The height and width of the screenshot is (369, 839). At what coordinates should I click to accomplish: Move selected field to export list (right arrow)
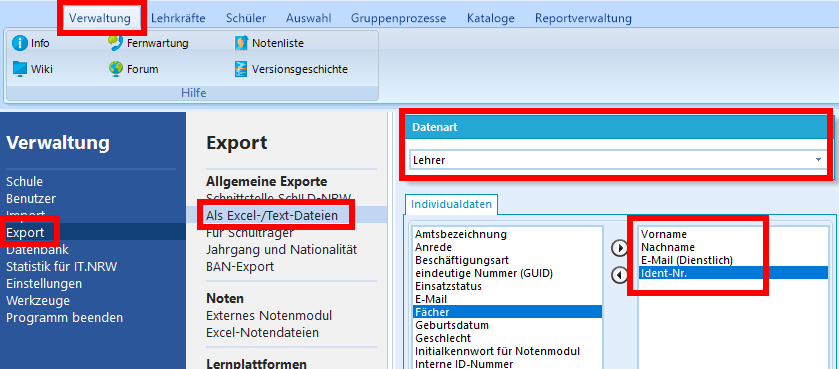(x=619, y=248)
